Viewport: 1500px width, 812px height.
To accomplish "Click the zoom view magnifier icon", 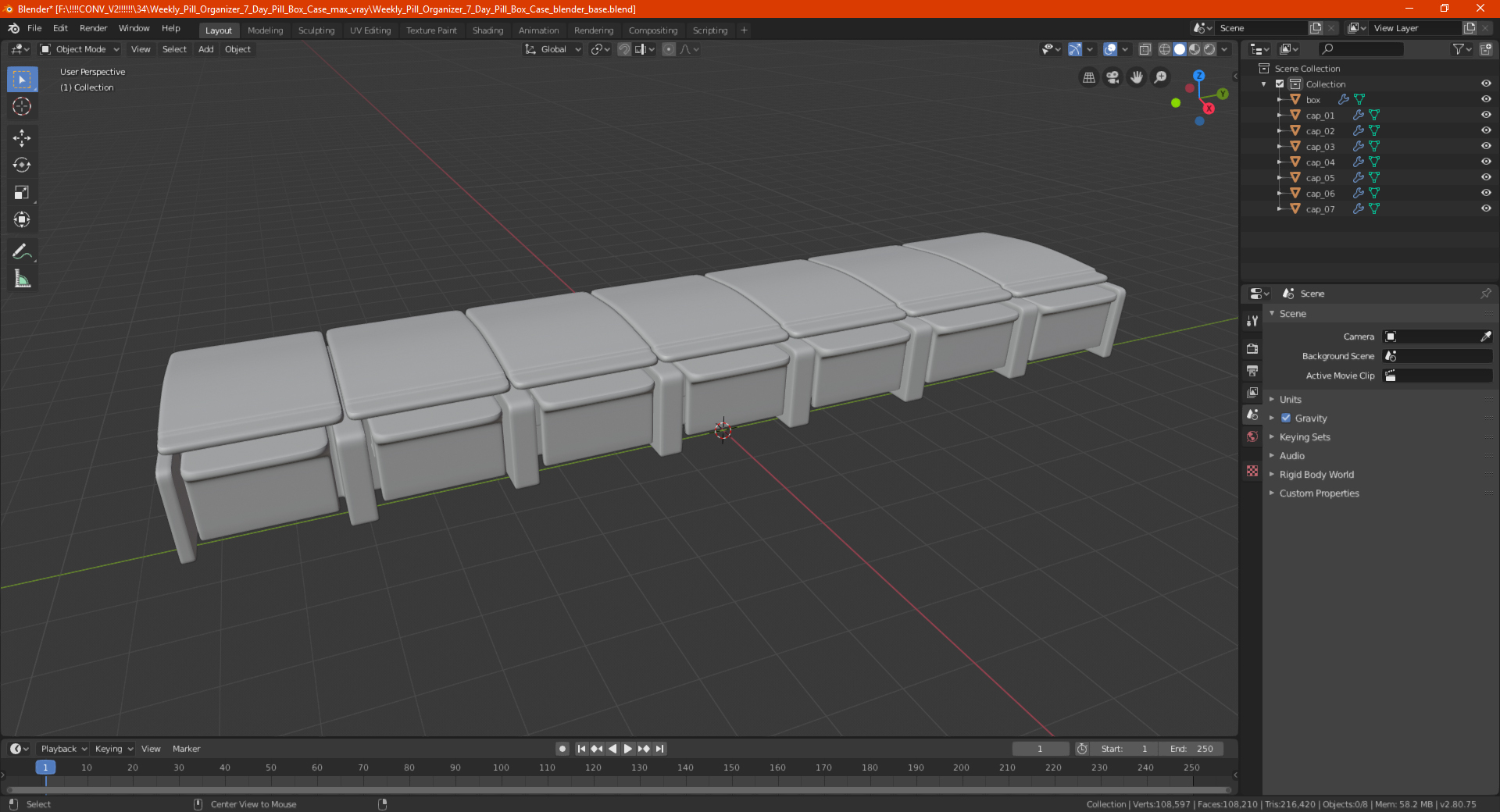I will coord(1161,77).
